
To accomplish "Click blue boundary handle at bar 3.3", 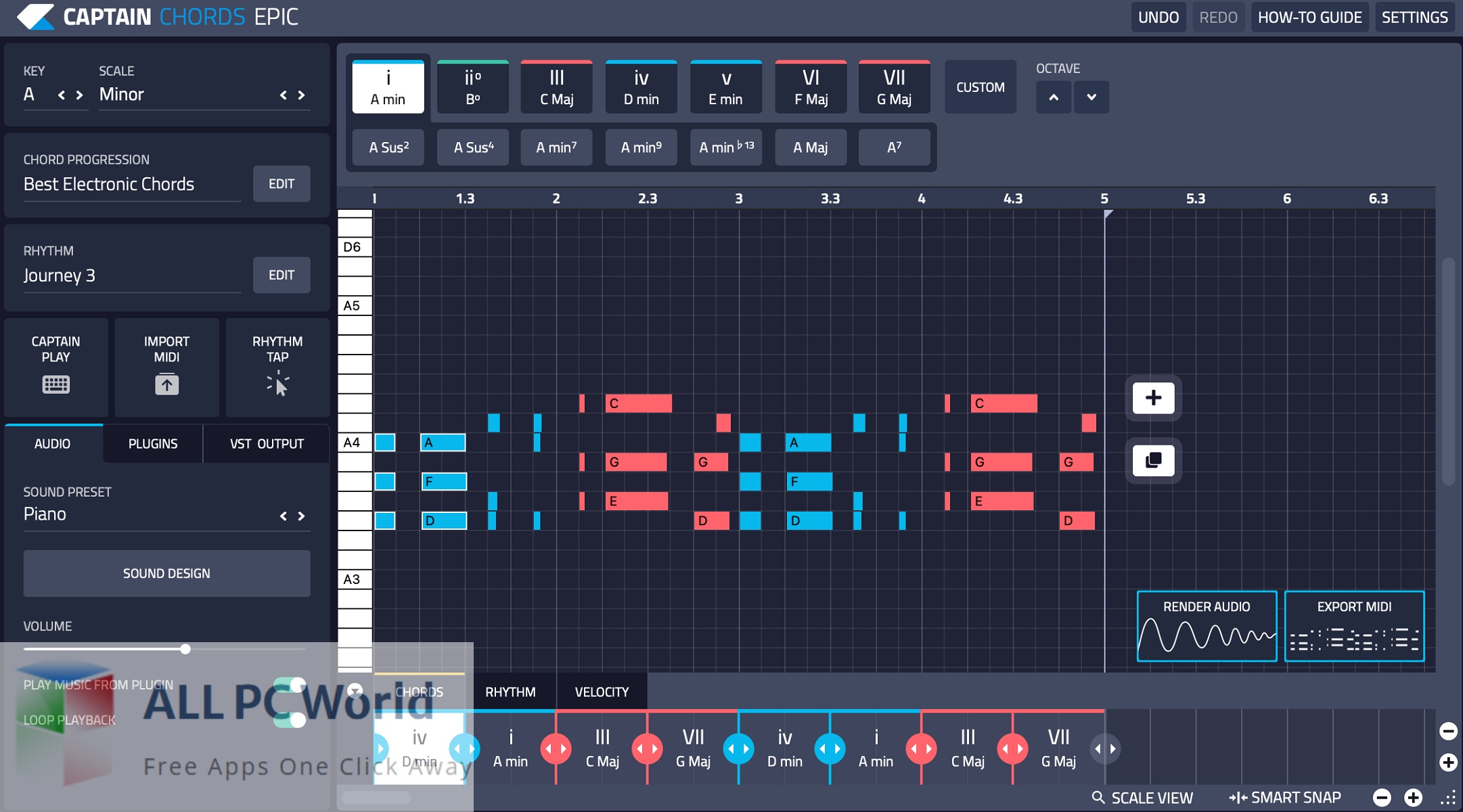I will click(830, 748).
